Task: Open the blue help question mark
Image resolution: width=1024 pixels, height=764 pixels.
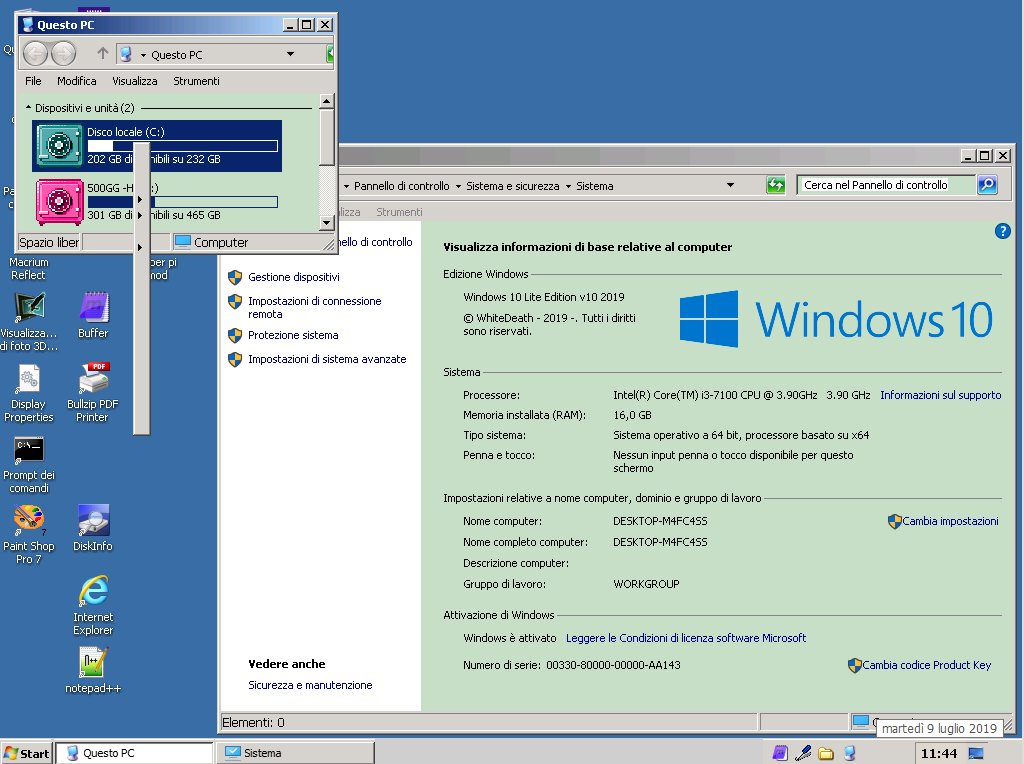Action: pyautogui.click(x=1002, y=231)
